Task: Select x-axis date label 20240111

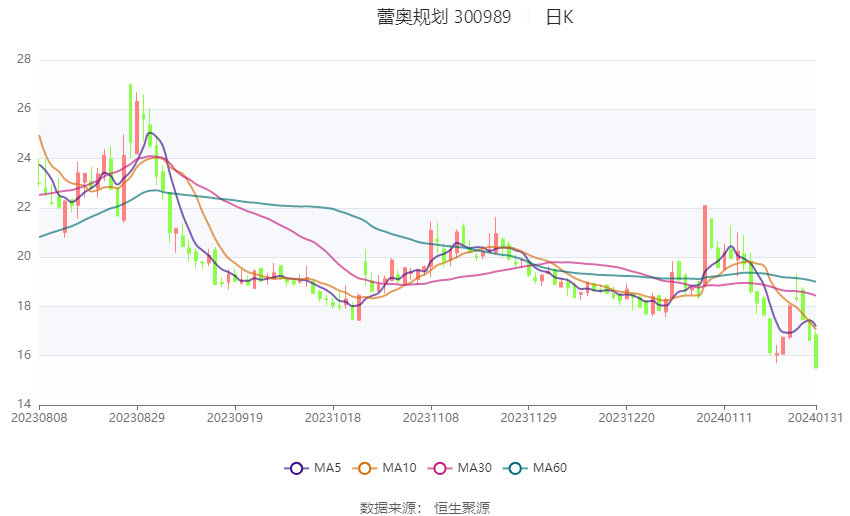Action: tap(724, 418)
